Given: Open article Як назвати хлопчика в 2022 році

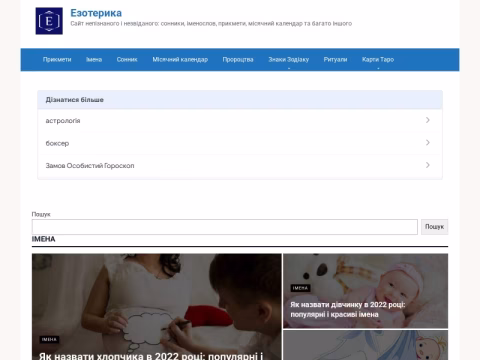Looking at the screenshot, I should [151, 356].
